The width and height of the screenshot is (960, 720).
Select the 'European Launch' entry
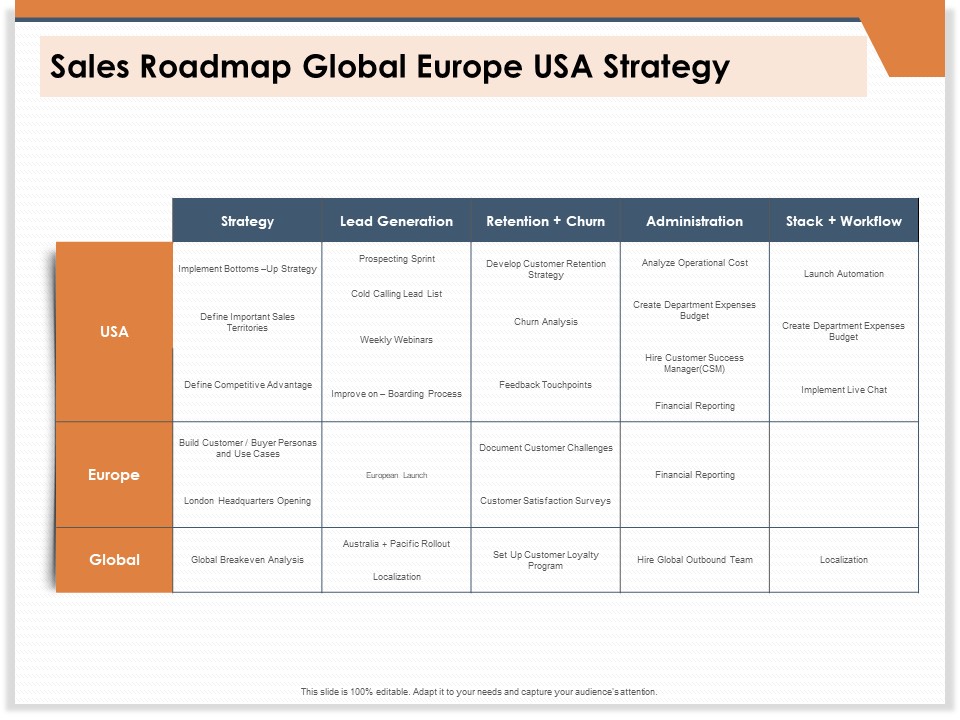tap(396, 475)
